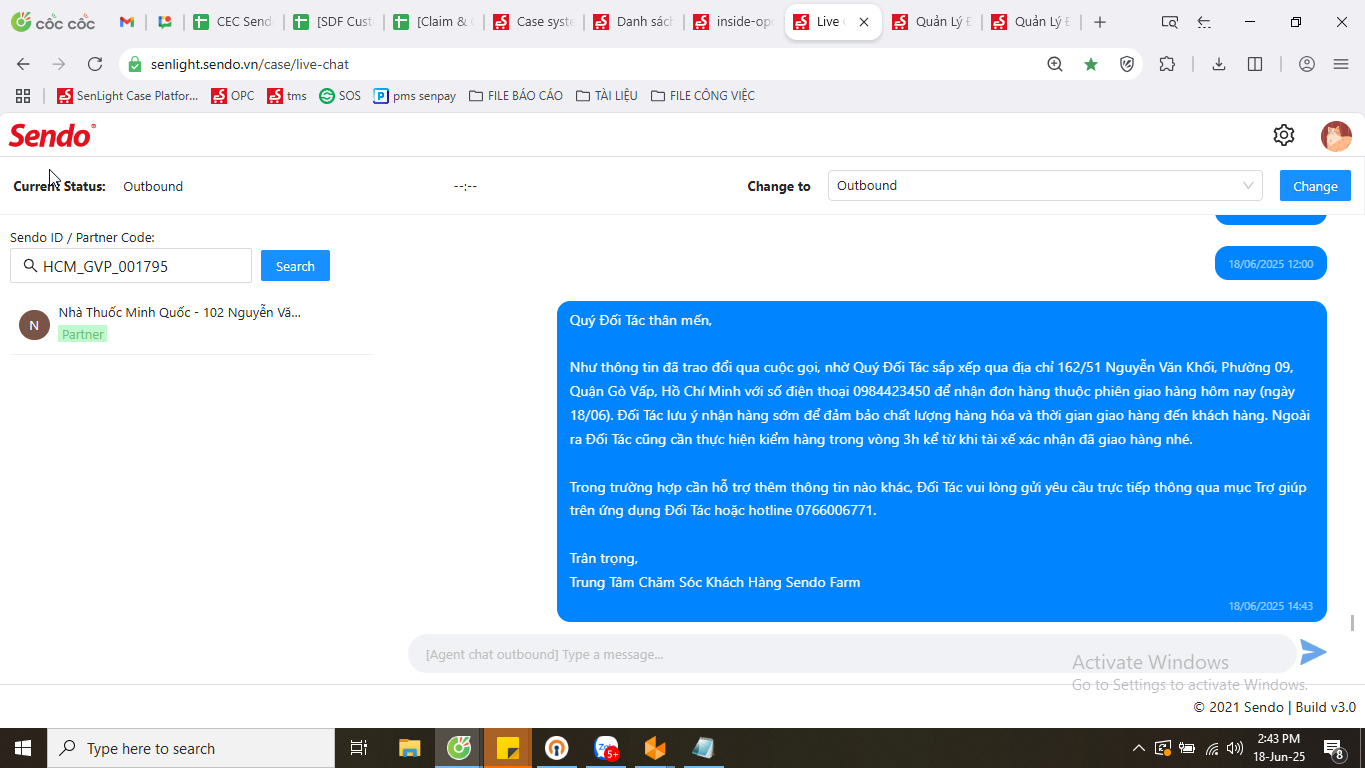Viewport: 1365px width, 768px height.
Task: View site info via the padlock icon
Action: pos(135,64)
